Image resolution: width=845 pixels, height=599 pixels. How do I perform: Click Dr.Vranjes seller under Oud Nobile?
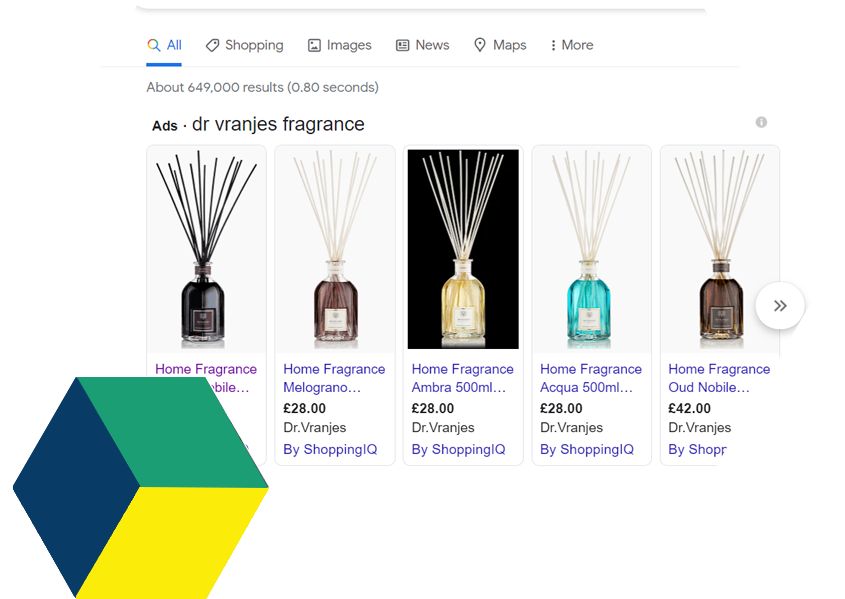pos(699,428)
